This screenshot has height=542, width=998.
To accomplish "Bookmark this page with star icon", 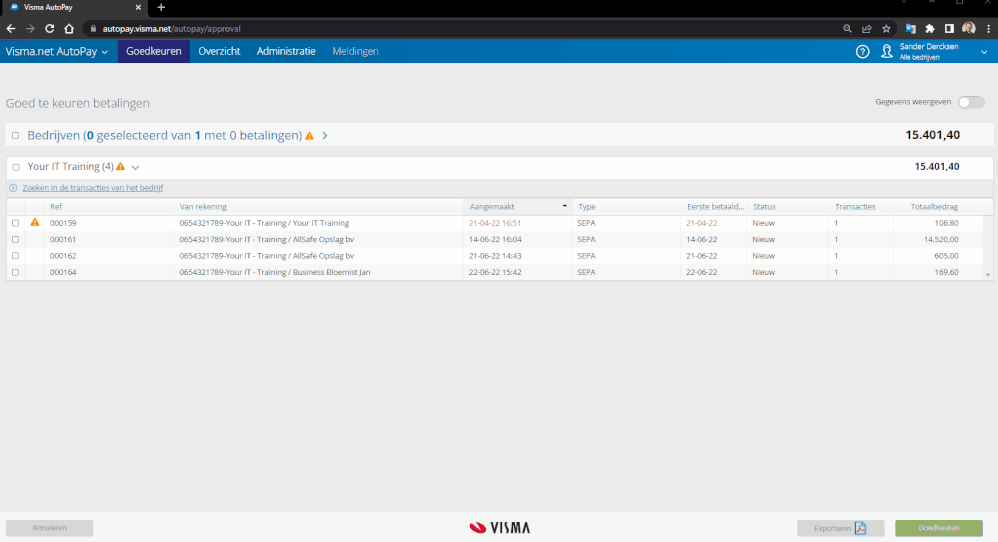I will point(886,29).
